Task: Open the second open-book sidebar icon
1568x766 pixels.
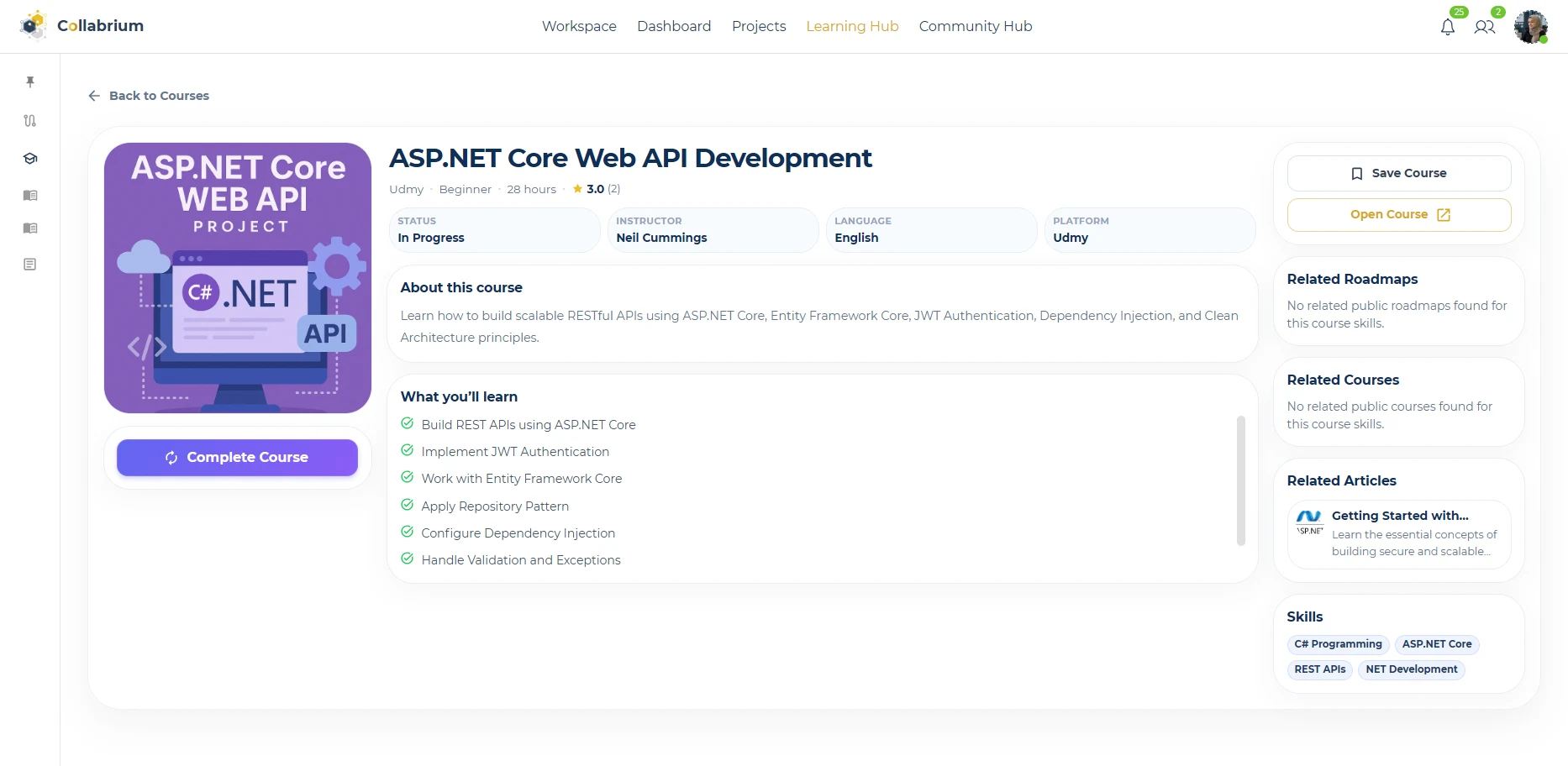Action: coord(30,228)
